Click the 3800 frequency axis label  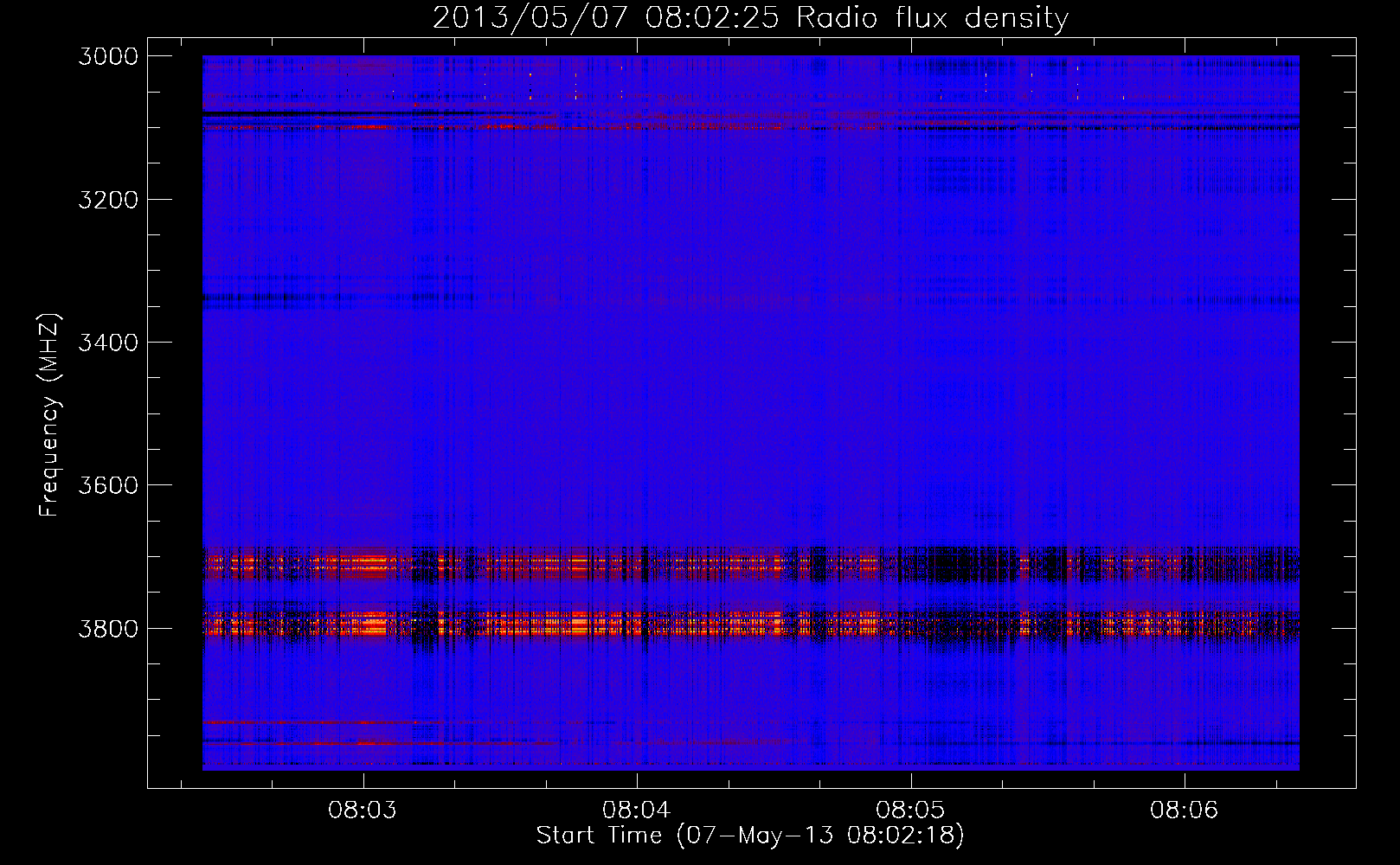pyautogui.click(x=108, y=628)
